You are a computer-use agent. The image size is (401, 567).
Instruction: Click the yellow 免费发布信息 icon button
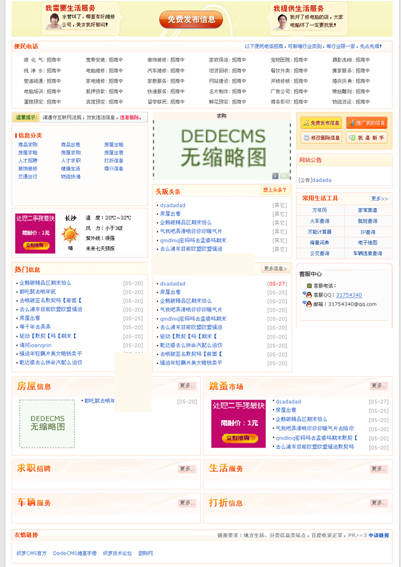coord(321,123)
